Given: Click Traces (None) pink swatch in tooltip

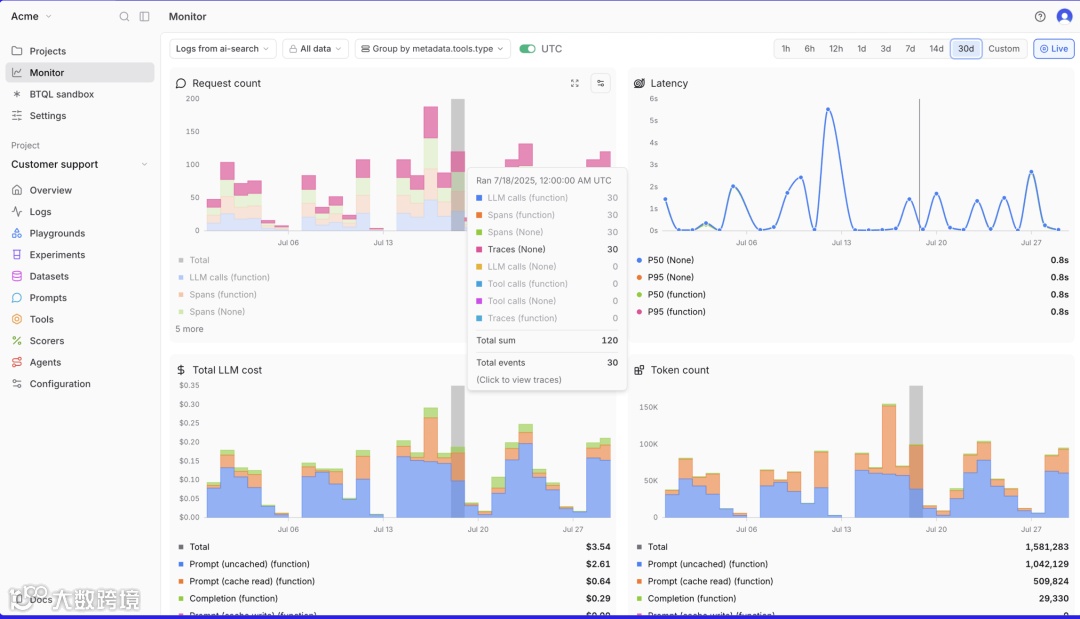Looking at the screenshot, I should [479, 249].
